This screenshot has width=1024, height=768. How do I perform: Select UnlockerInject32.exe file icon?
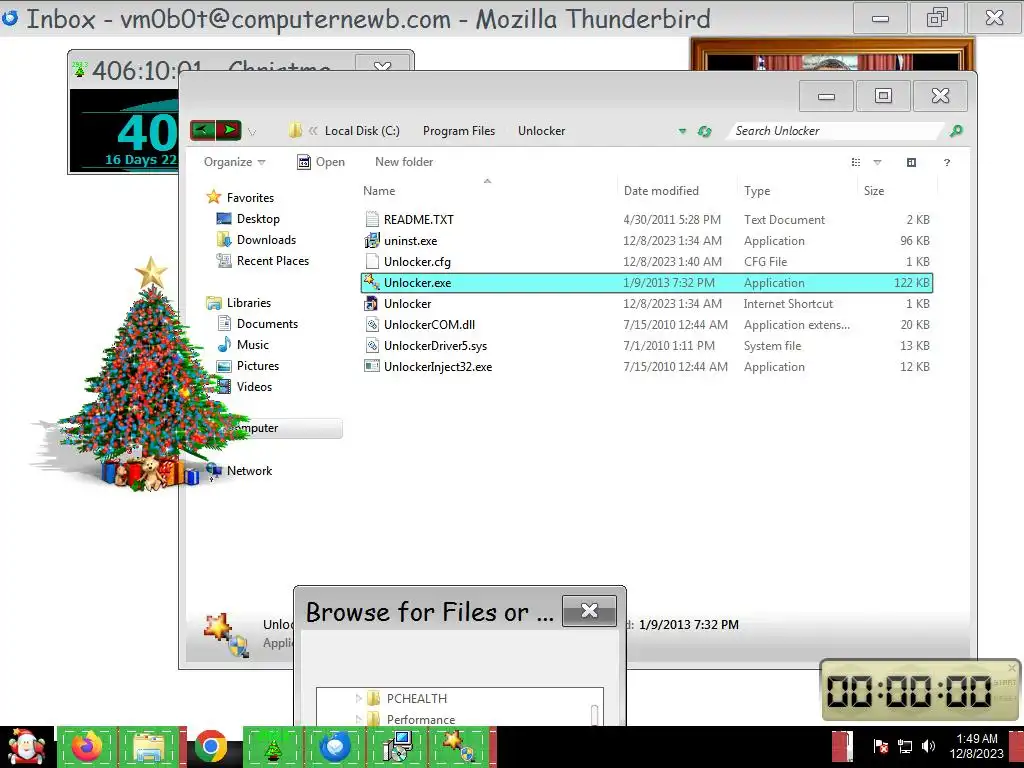(x=372, y=366)
